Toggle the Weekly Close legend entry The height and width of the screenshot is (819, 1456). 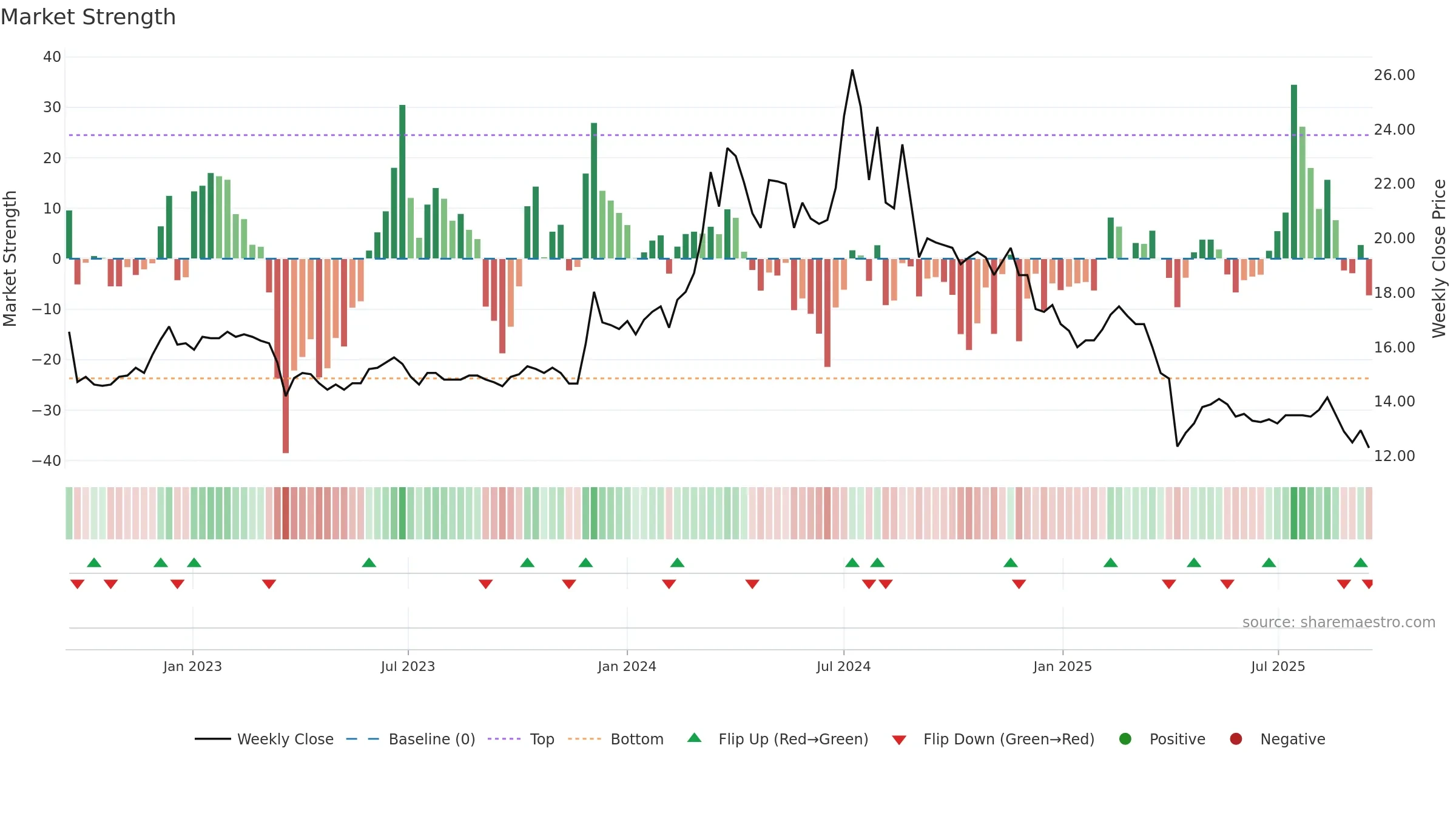(x=264, y=739)
